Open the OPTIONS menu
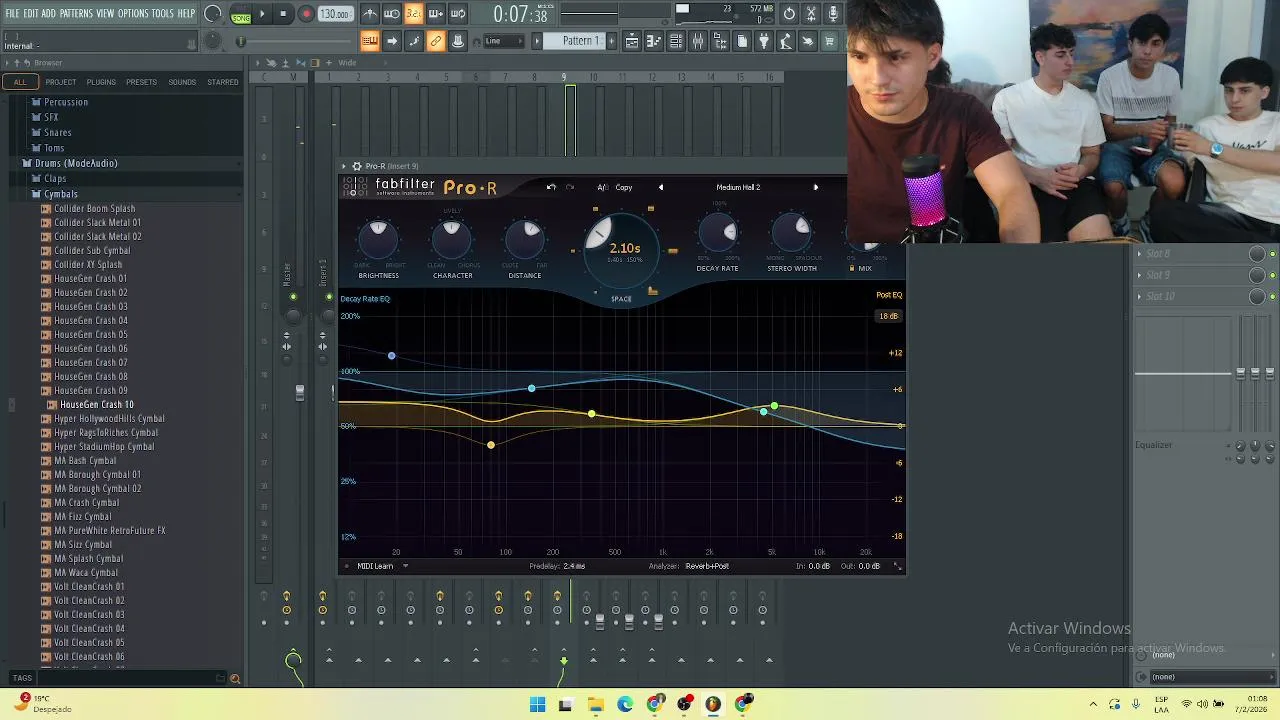The width and height of the screenshot is (1280, 720). [x=133, y=14]
